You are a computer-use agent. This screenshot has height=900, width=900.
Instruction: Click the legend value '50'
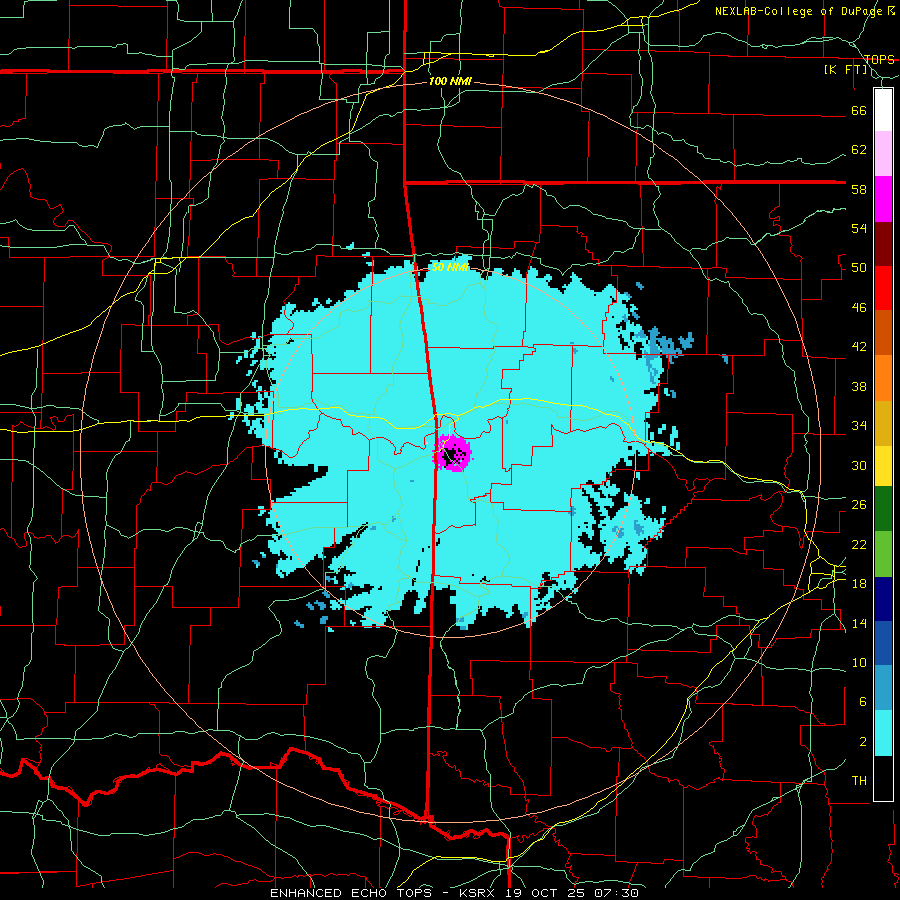(x=859, y=268)
